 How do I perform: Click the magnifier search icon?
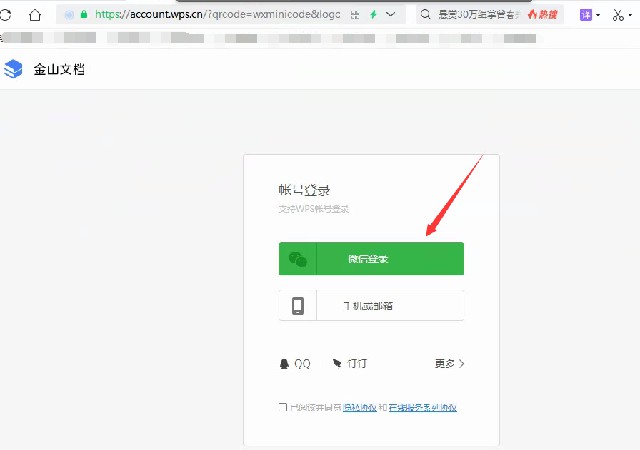point(425,14)
